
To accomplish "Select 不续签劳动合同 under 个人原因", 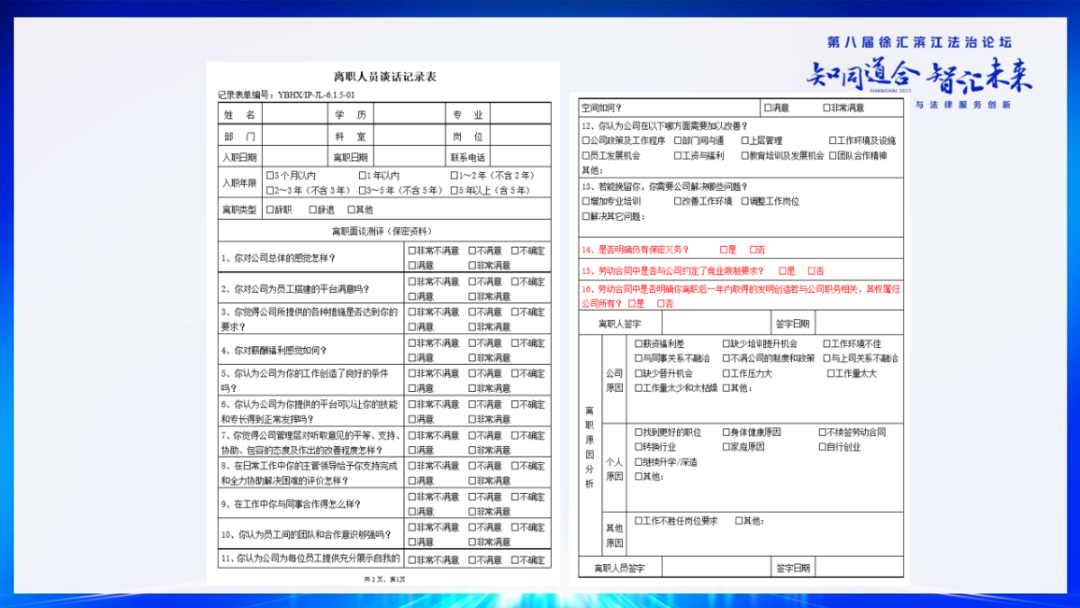I will (822, 432).
